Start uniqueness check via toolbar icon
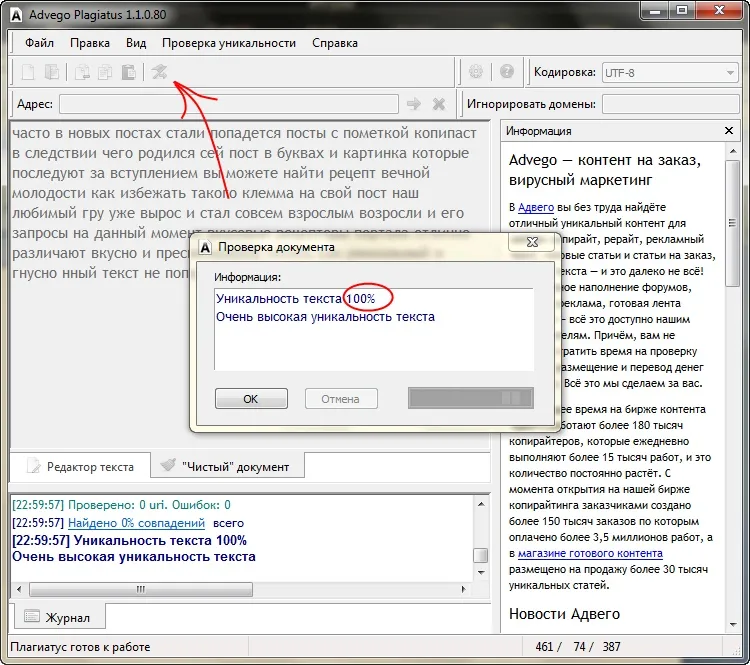 160,72
